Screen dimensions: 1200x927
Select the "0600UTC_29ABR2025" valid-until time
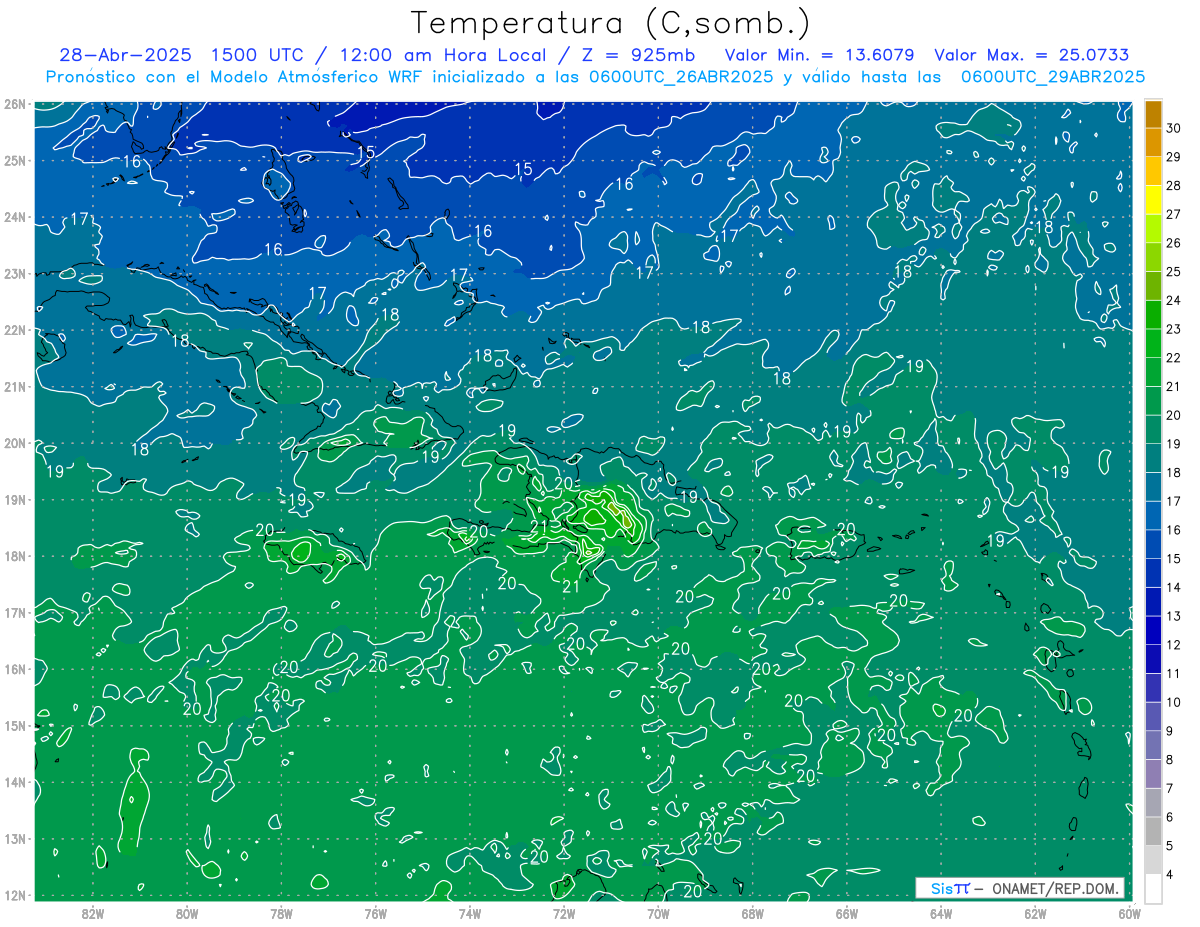tap(1053, 77)
